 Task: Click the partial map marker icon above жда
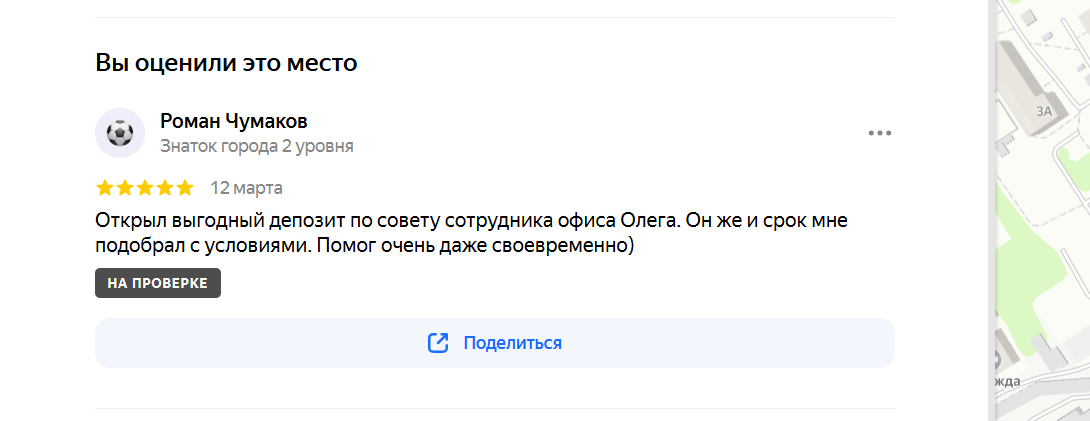click(x=997, y=361)
